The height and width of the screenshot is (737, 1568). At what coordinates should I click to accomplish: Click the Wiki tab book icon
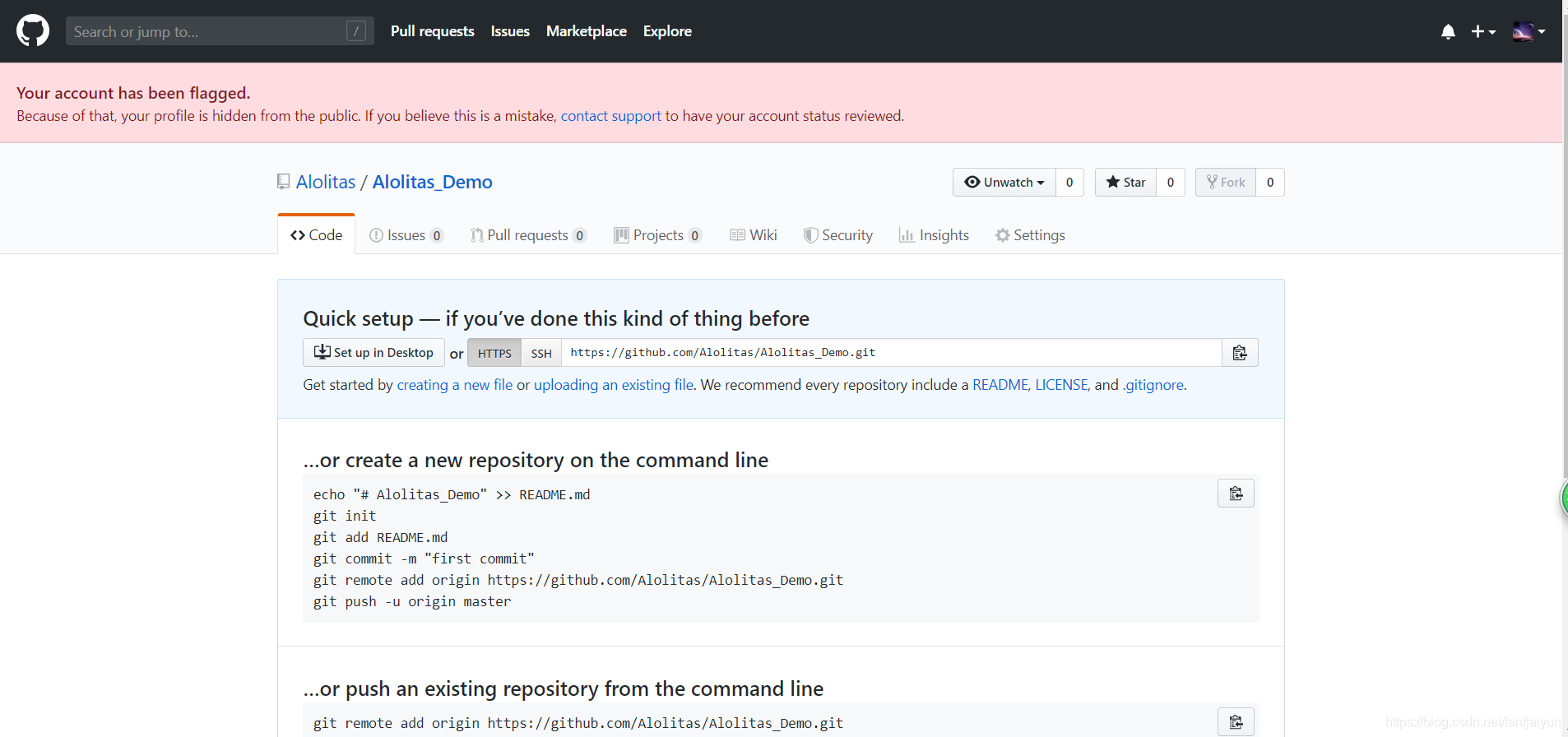pyautogui.click(x=737, y=235)
